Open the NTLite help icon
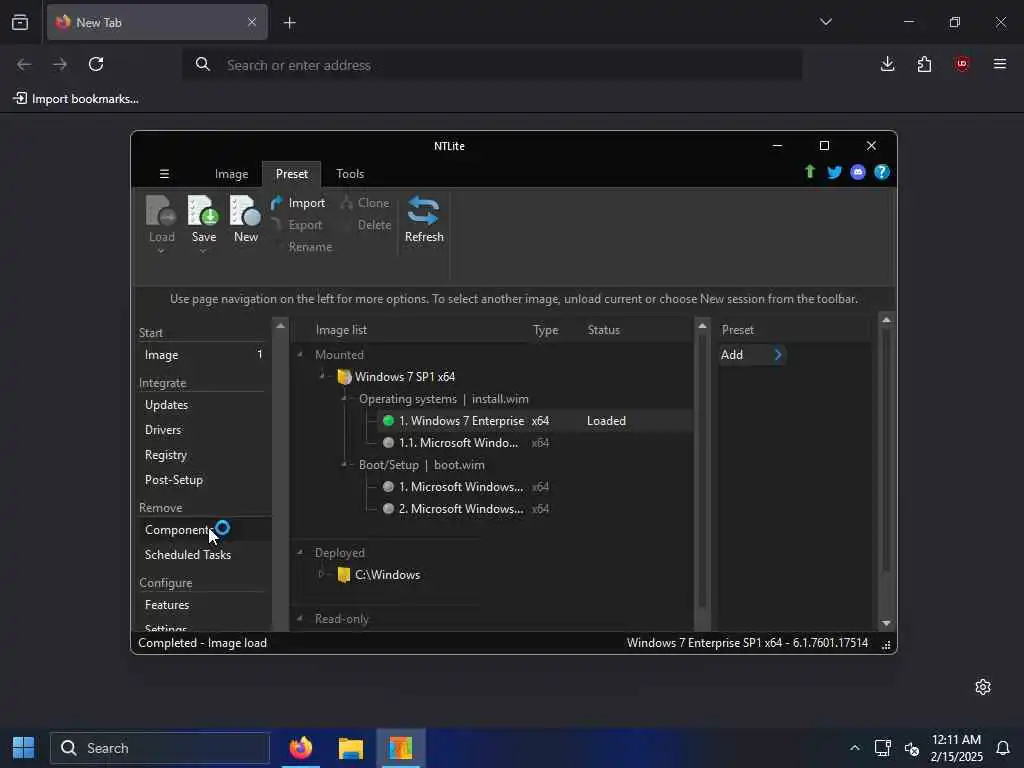The image size is (1024, 768). click(x=882, y=172)
